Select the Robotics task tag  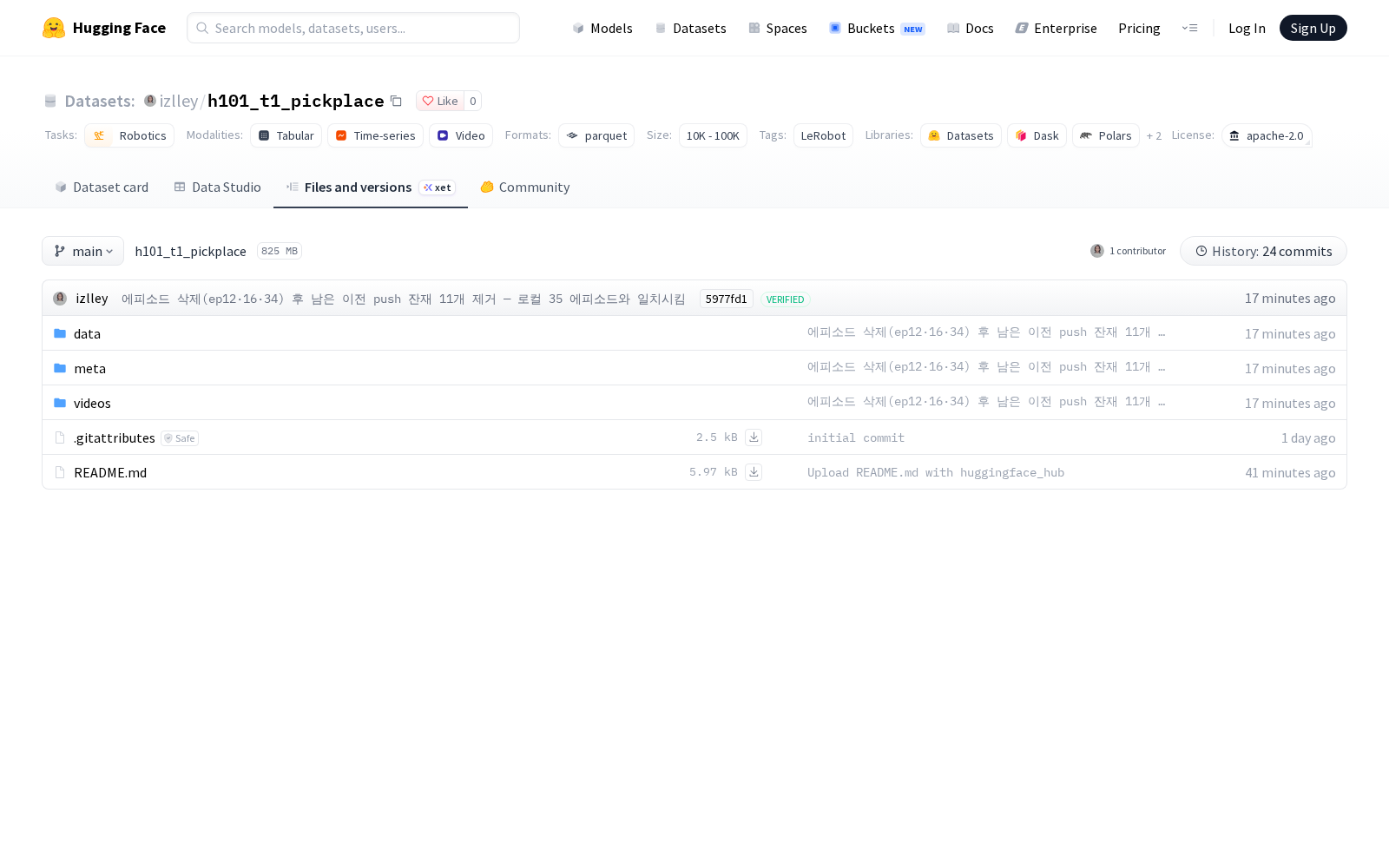click(x=129, y=135)
